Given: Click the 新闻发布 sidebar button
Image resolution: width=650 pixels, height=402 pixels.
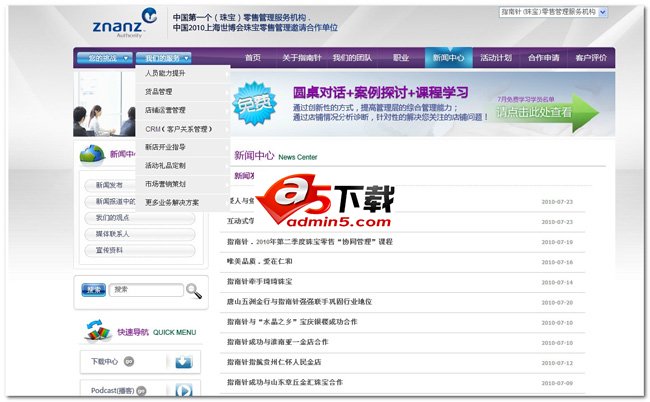Looking at the screenshot, I should pyautogui.click(x=109, y=185).
